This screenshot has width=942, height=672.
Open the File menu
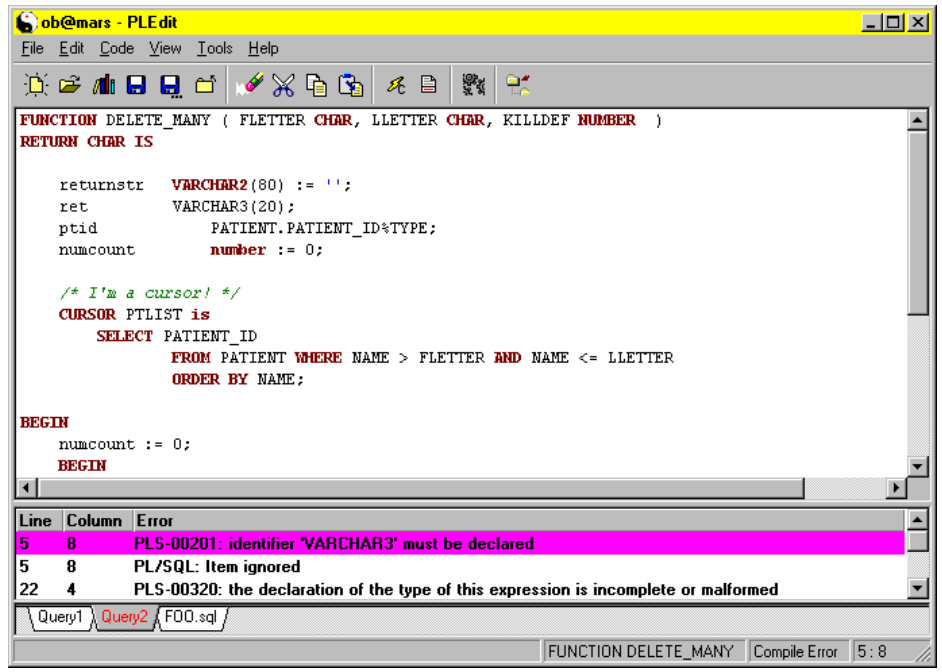[32, 48]
